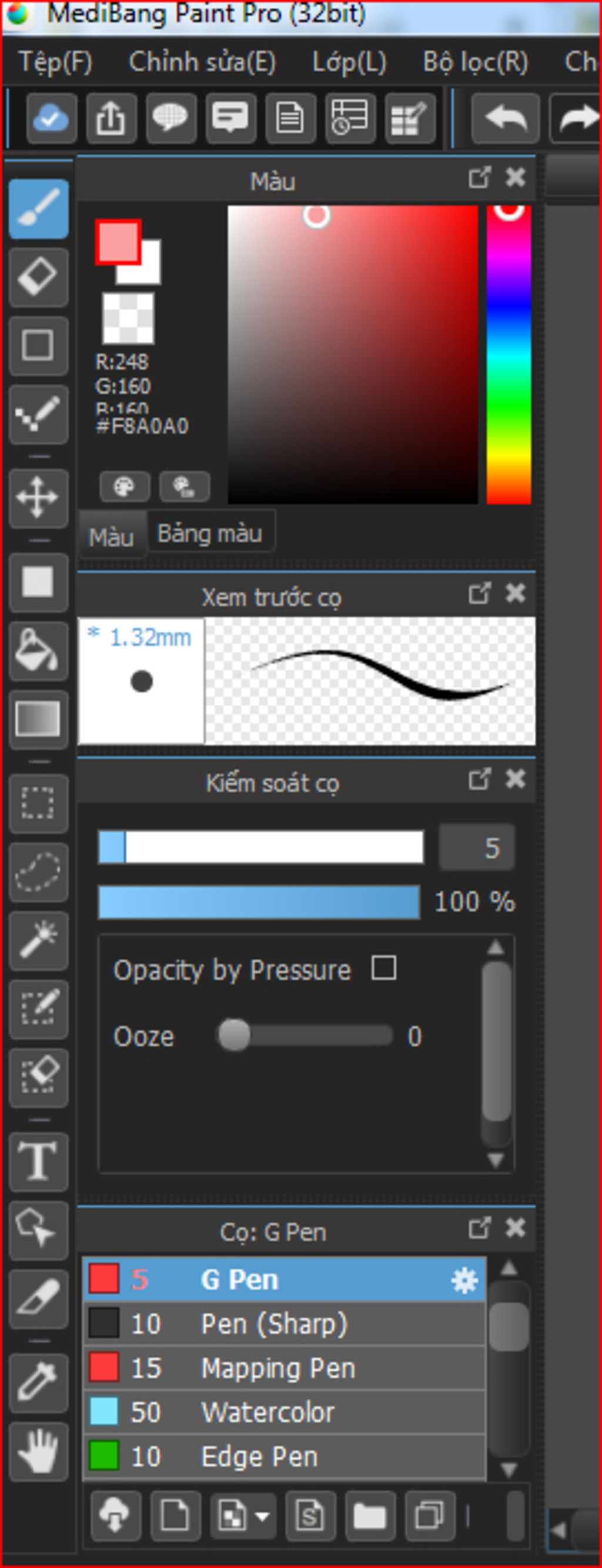Enable Opacity by Pressure checkbox

pos(384,967)
